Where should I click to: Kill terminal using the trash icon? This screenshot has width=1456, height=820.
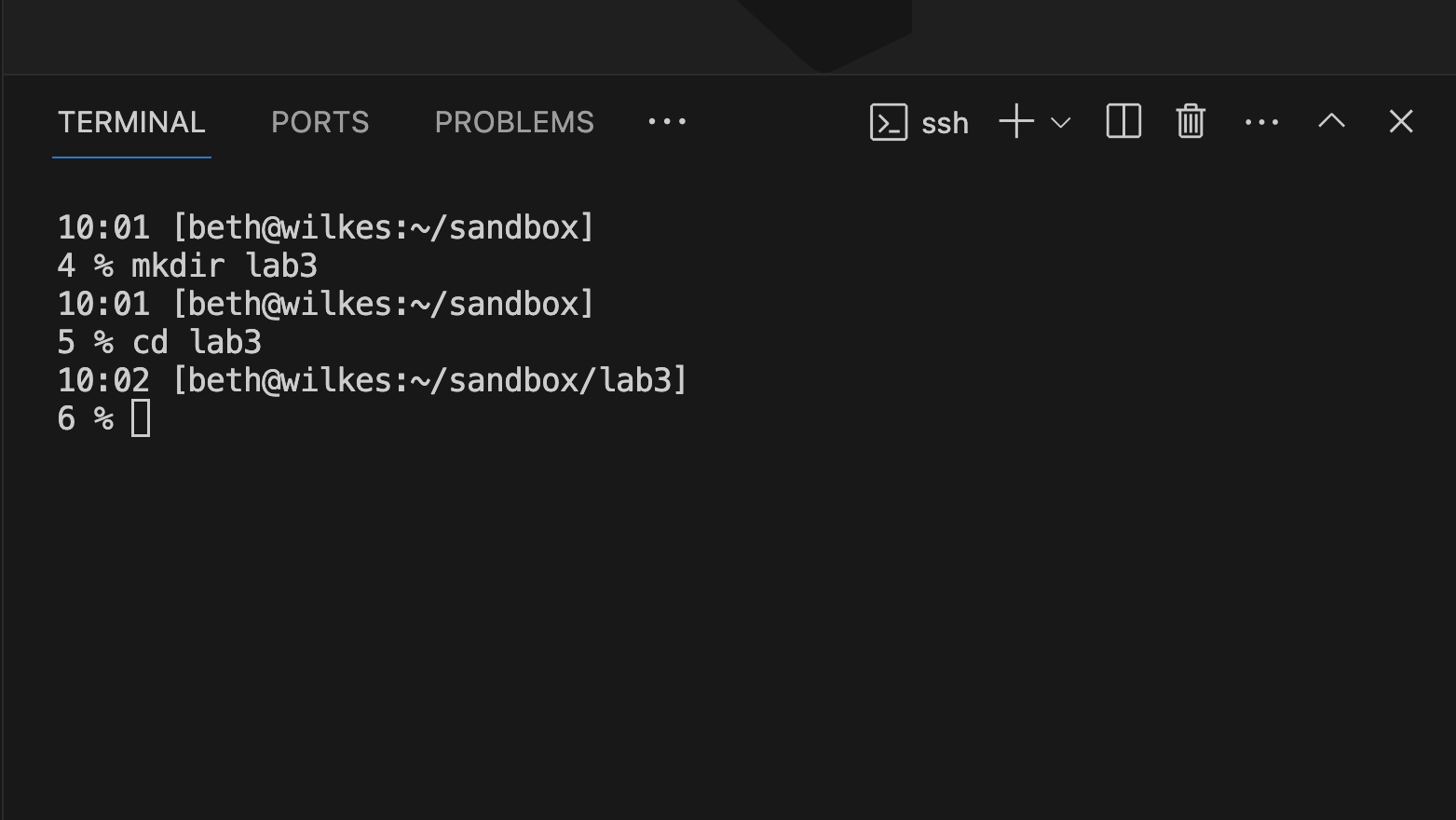[1191, 122]
